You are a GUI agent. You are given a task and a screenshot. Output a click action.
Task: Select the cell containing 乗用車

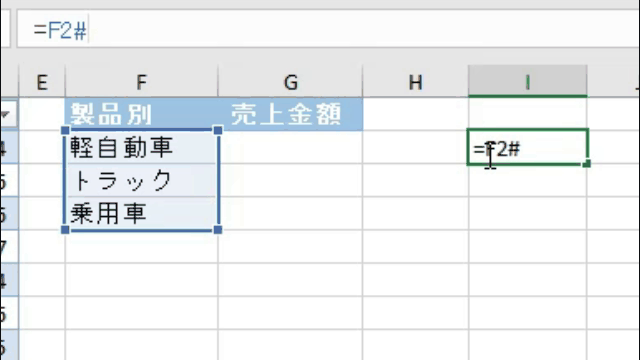[x=141, y=213]
